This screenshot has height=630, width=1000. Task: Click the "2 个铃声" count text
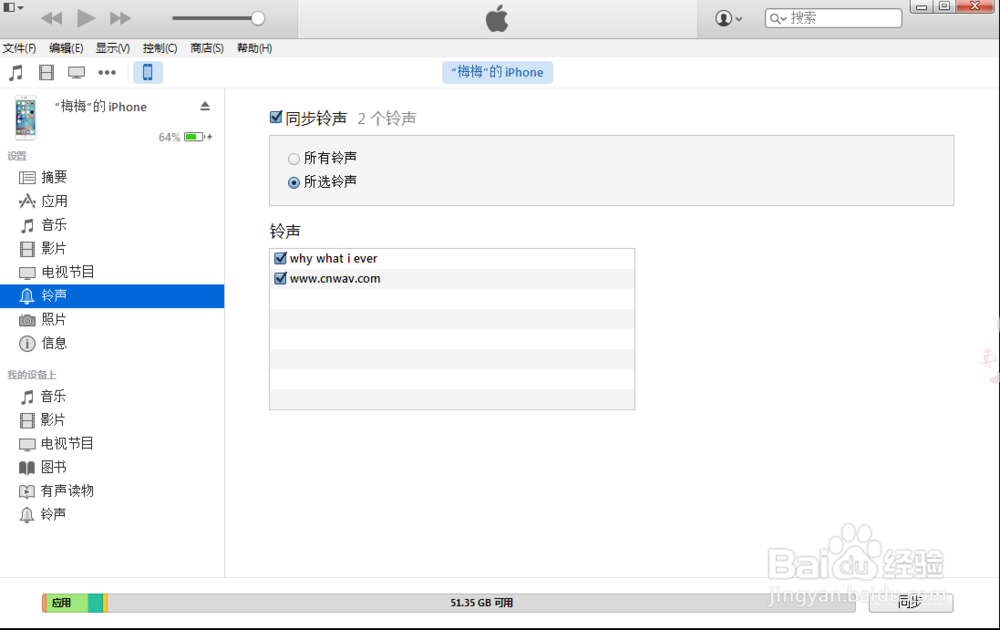[387, 119]
